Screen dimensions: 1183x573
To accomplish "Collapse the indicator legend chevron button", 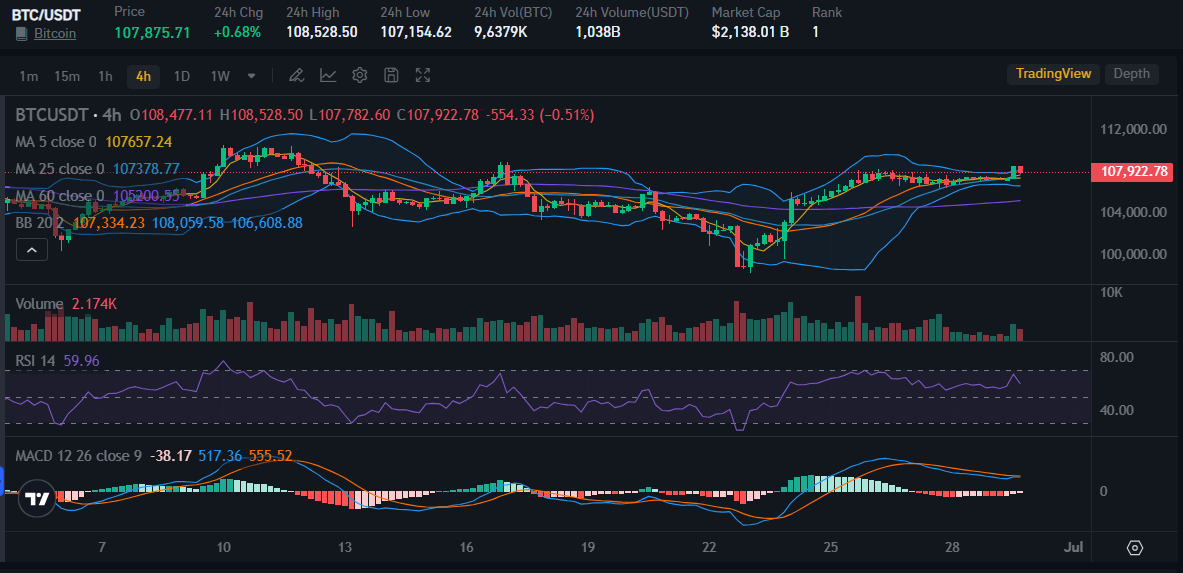I will (x=32, y=250).
